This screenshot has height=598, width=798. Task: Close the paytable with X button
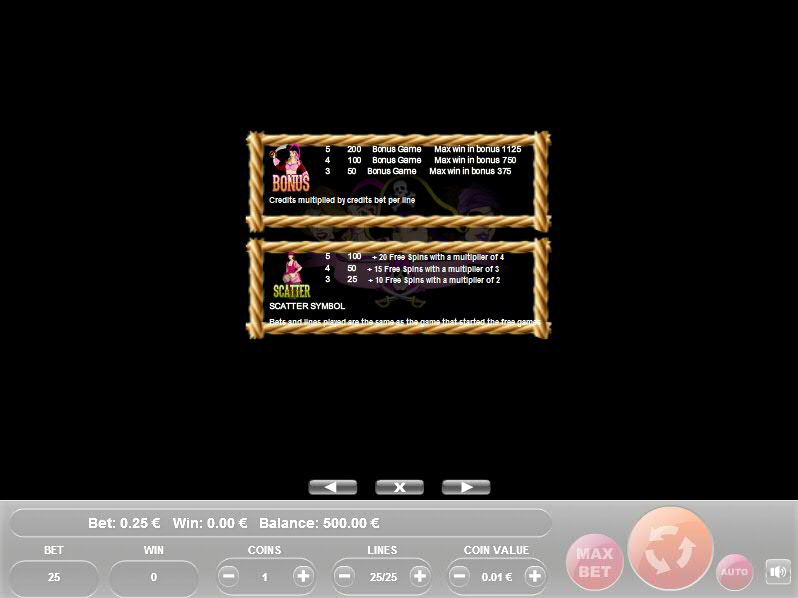click(x=399, y=487)
